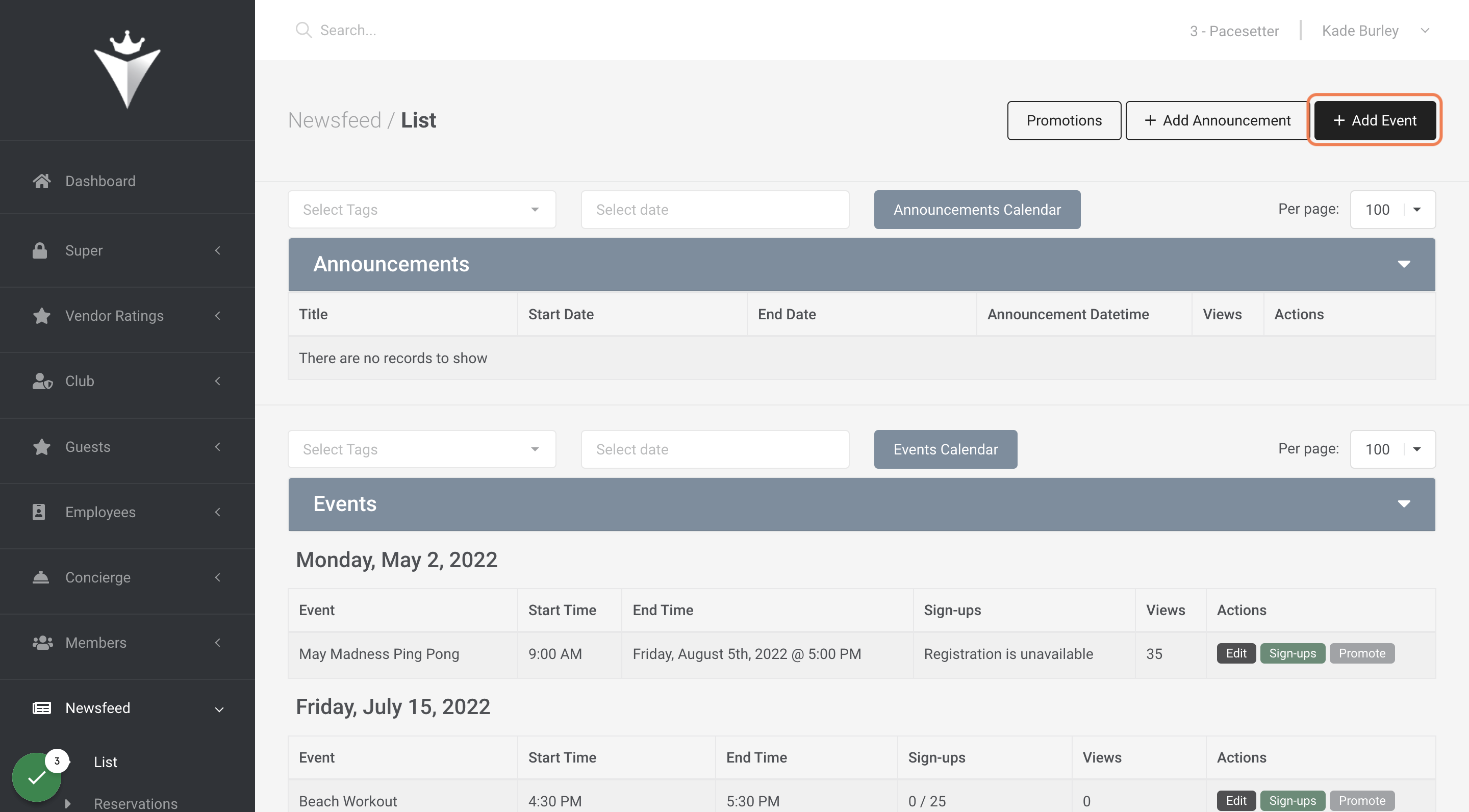Click the crown logo in the sidebar
Viewport: 1469px width, 812px height.
click(127, 69)
